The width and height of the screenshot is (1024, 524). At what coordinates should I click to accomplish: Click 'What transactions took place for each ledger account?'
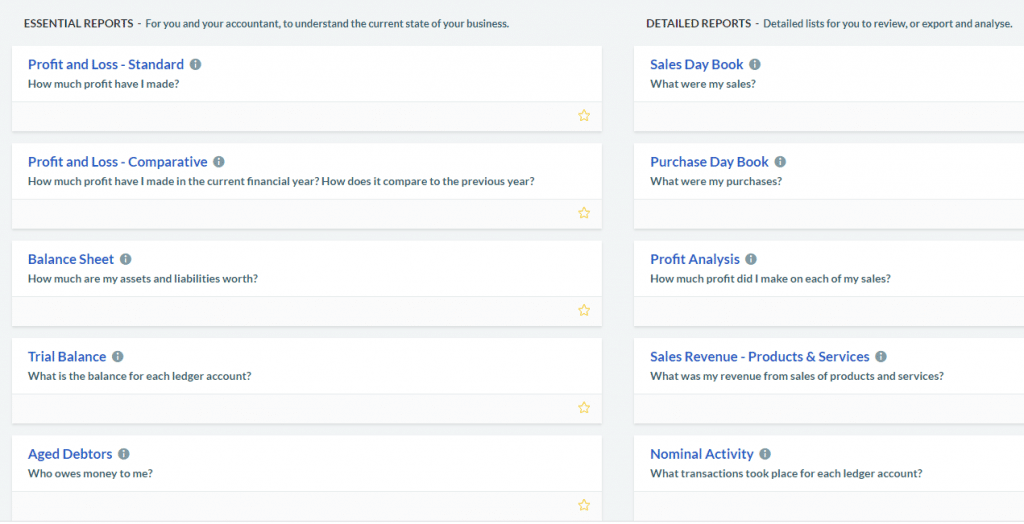pos(786,473)
